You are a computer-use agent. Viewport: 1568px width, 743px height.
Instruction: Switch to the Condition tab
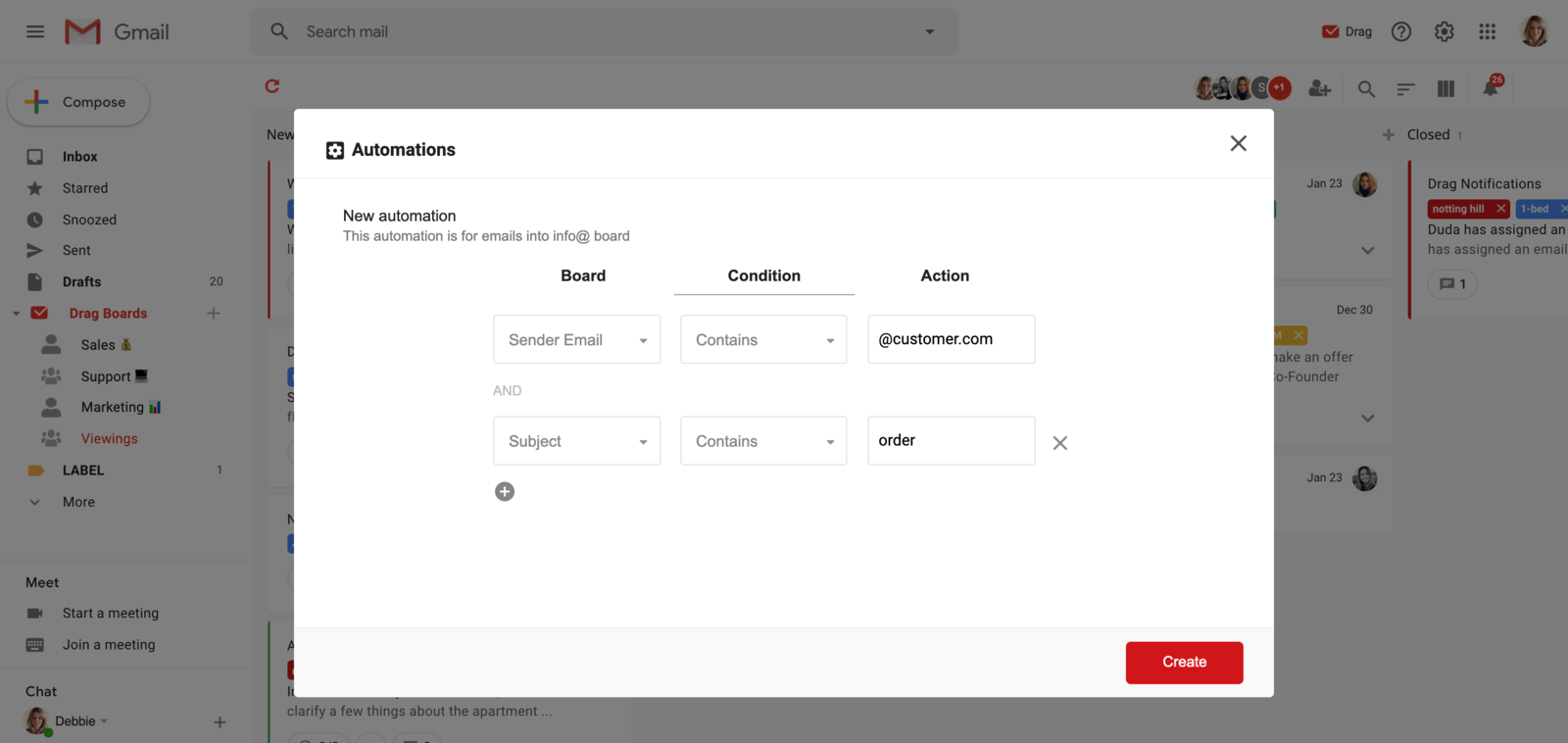tap(764, 276)
